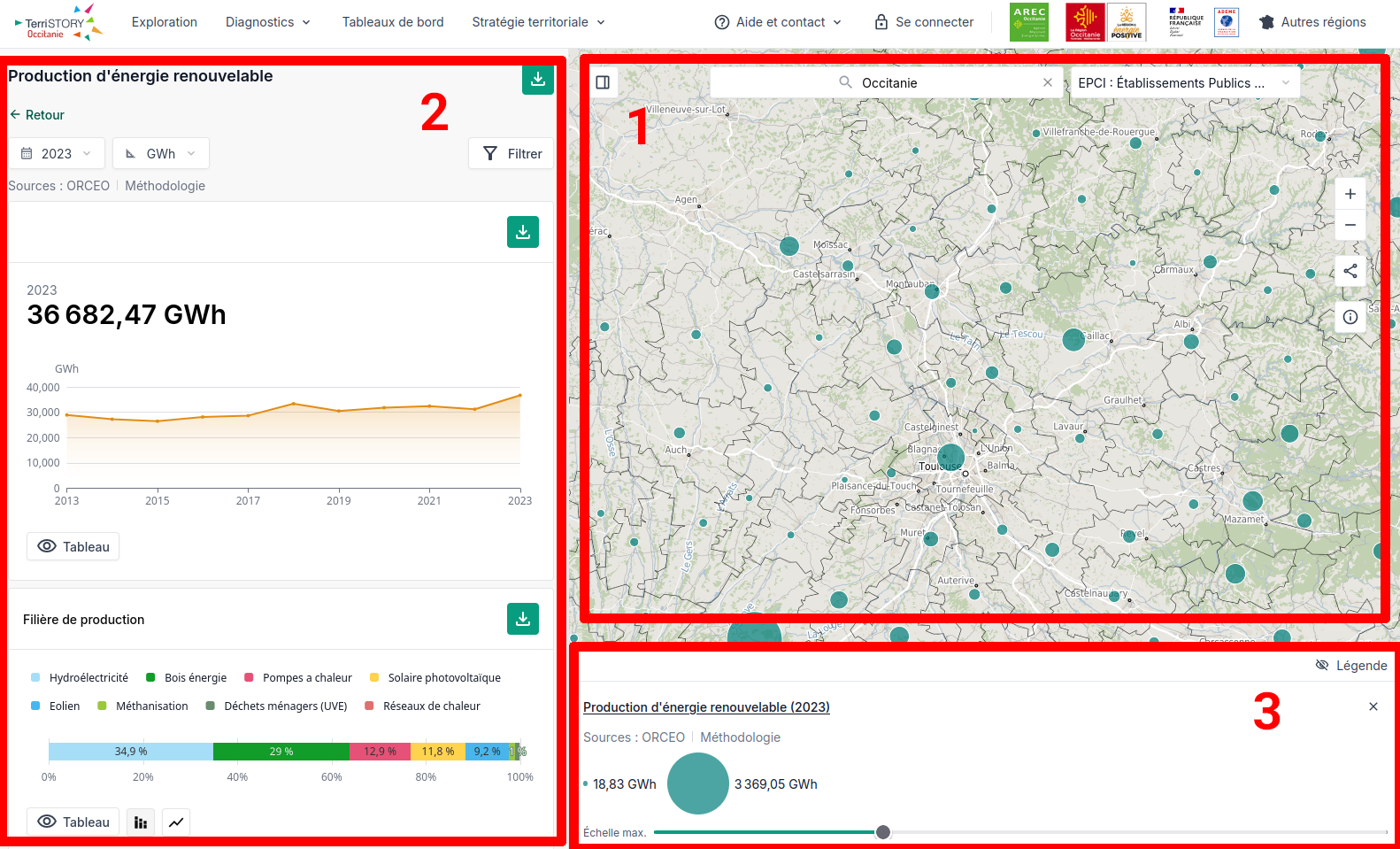The width and height of the screenshot is (1400, 849).
Task: Expand the EPCI territory type selector
Action: [x=1185, y=82]
